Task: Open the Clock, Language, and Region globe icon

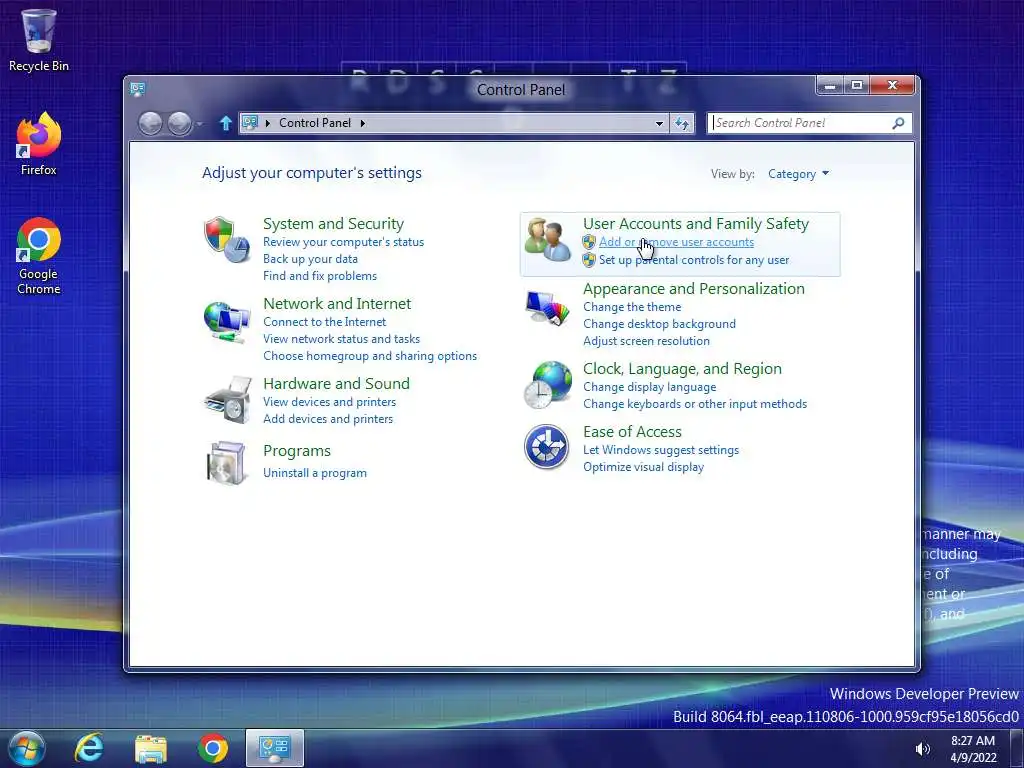Action: pyautogui.click(x=547, y=385)
